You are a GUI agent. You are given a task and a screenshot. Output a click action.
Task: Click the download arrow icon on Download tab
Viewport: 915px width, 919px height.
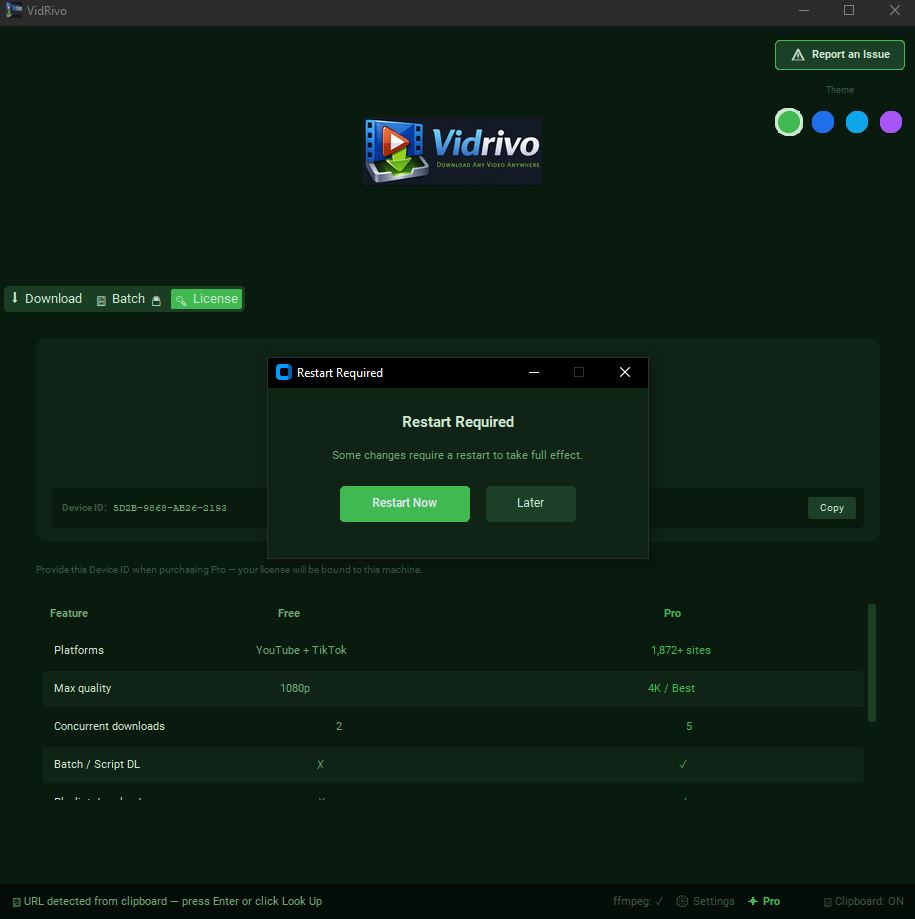(15, 298)
